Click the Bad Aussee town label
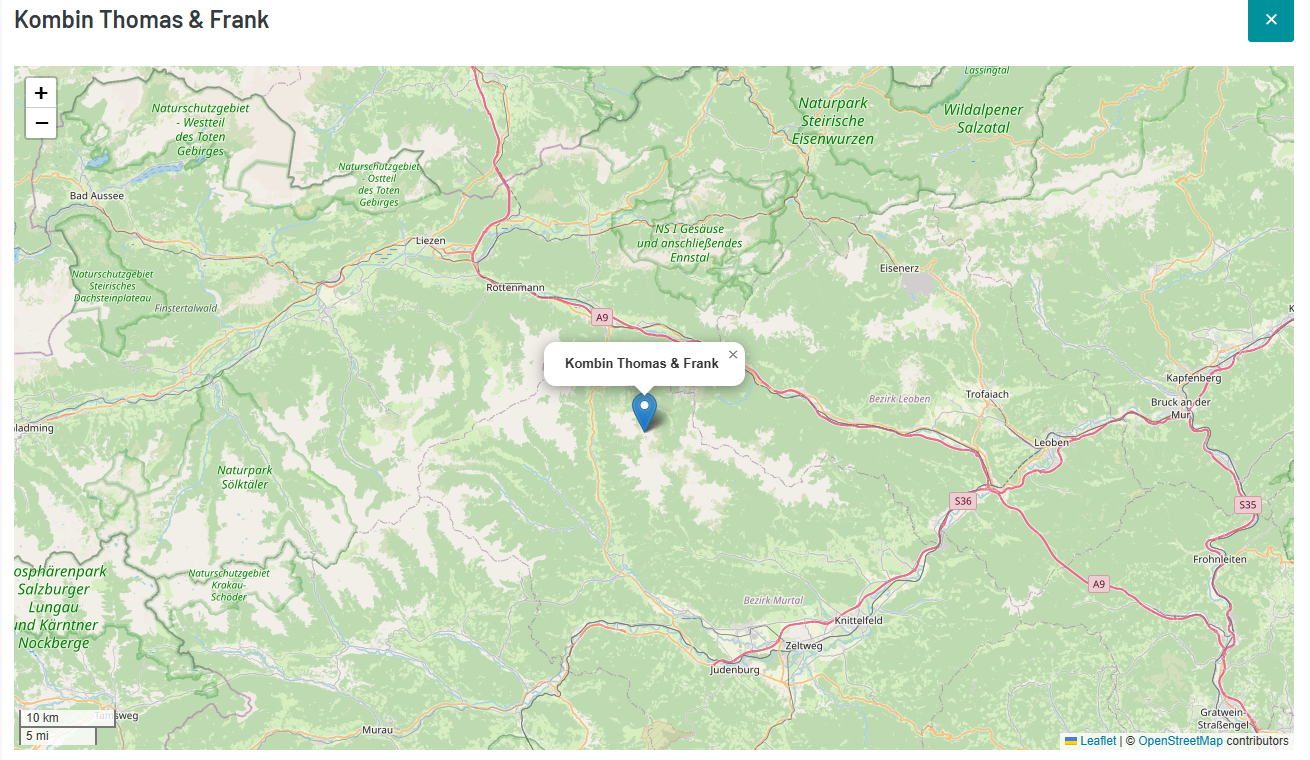The width and height of the screenshot is (1310, 760). point(97,196)
